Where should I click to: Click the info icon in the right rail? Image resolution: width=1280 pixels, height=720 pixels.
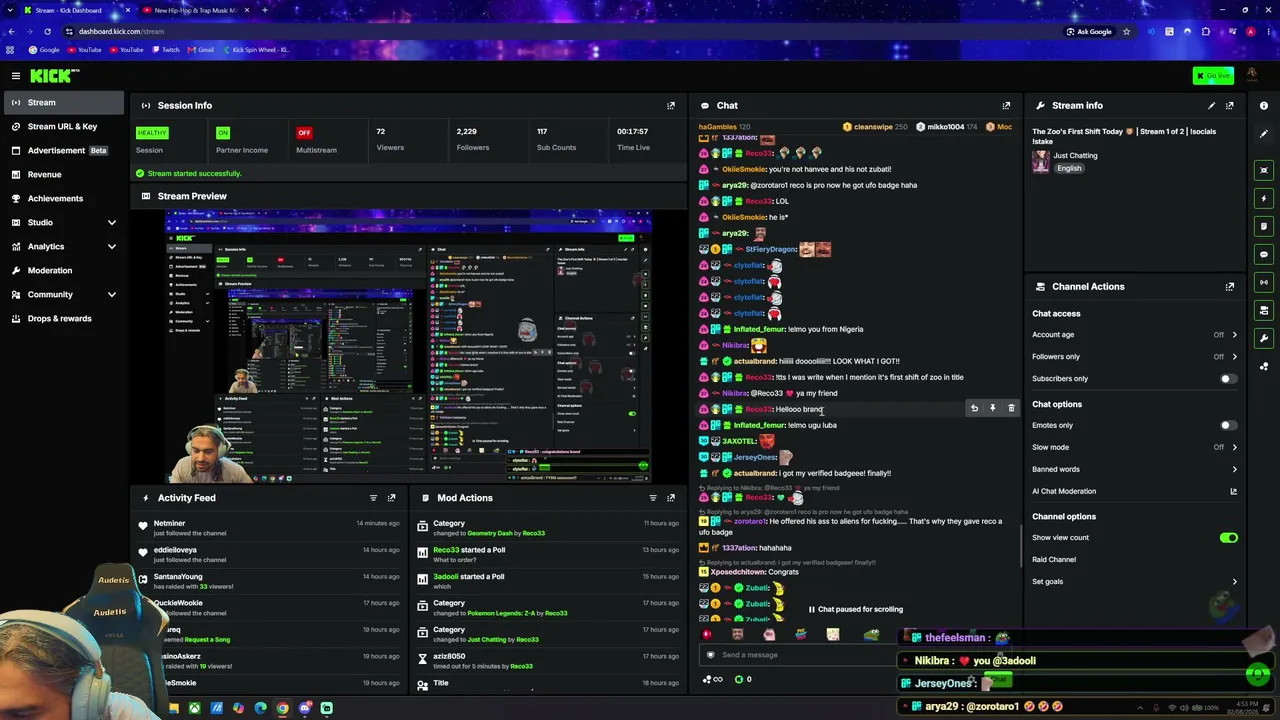1264,106
